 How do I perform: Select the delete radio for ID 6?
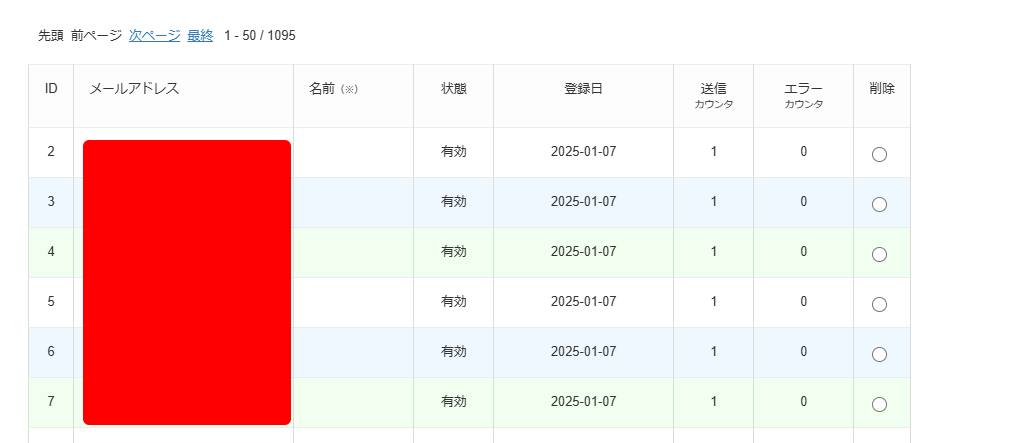pos(879,355)
